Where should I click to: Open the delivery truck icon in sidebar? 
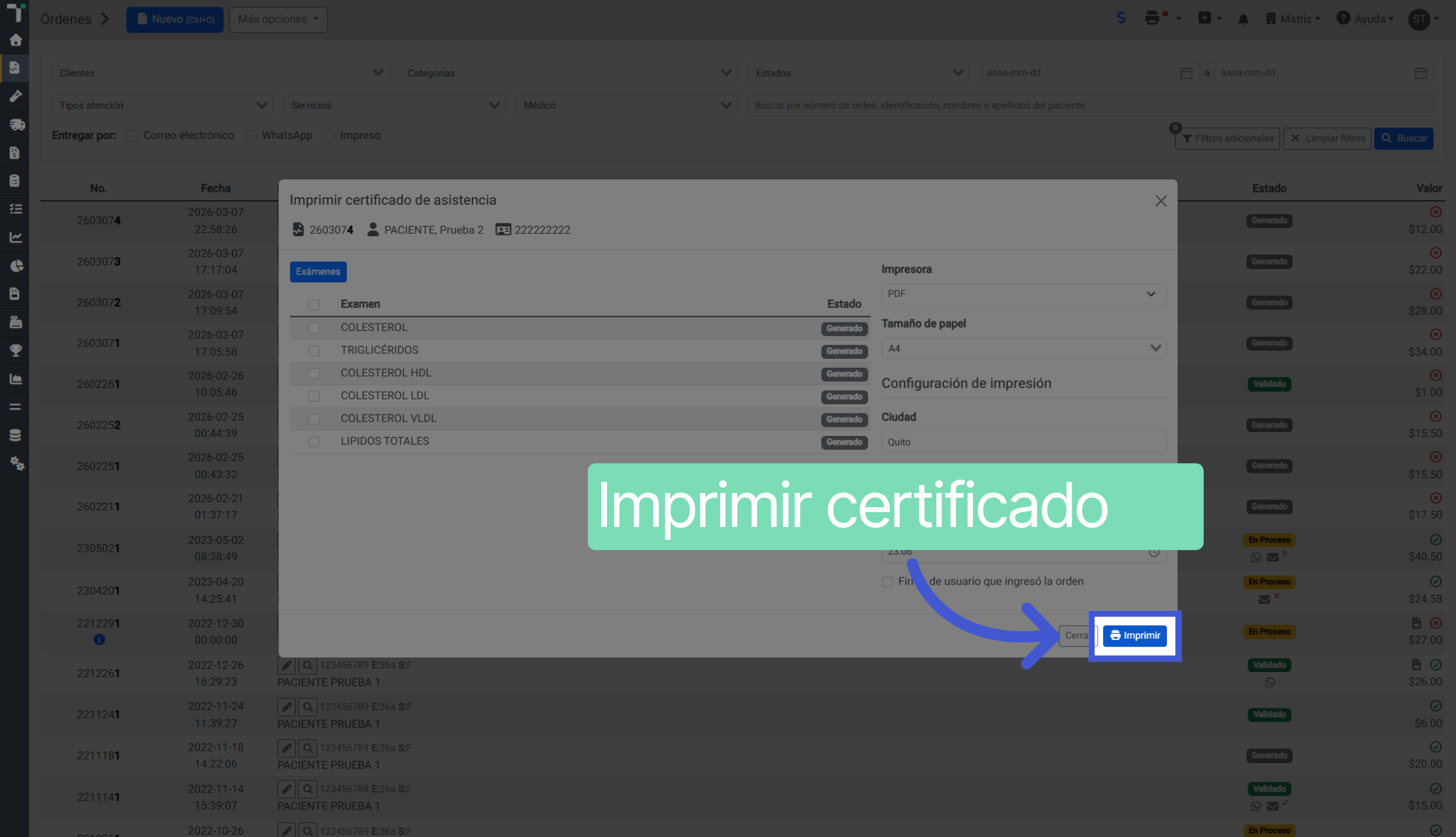coord(17,125)
